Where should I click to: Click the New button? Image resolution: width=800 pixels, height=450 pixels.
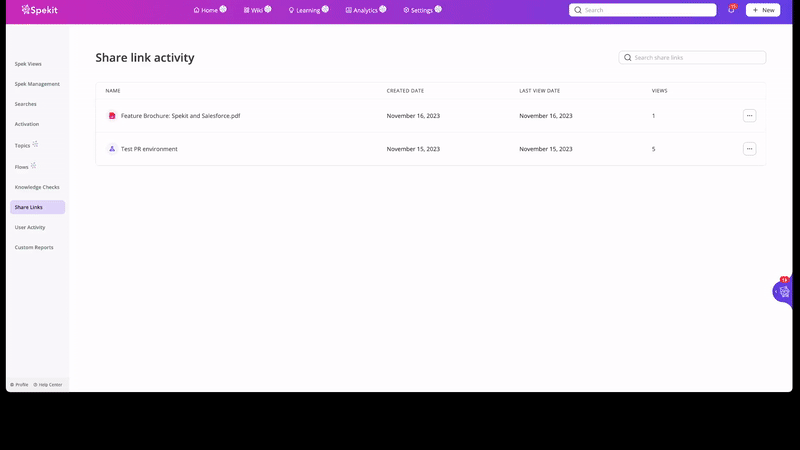click(x=763, y=10)
